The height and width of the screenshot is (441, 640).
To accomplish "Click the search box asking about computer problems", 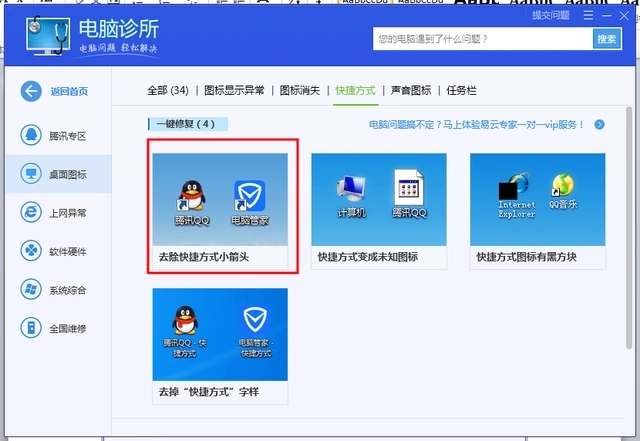I will point(480,39).
